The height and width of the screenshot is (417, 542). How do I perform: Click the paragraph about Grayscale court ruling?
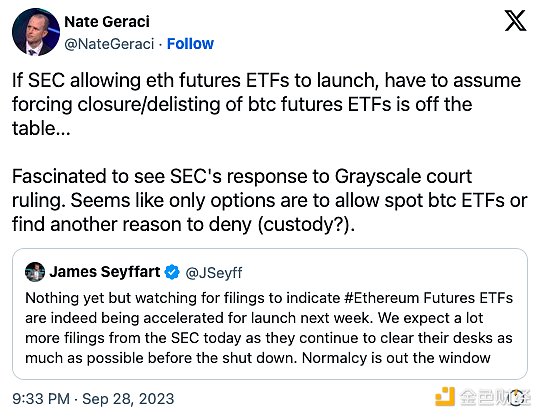point(270,200)
